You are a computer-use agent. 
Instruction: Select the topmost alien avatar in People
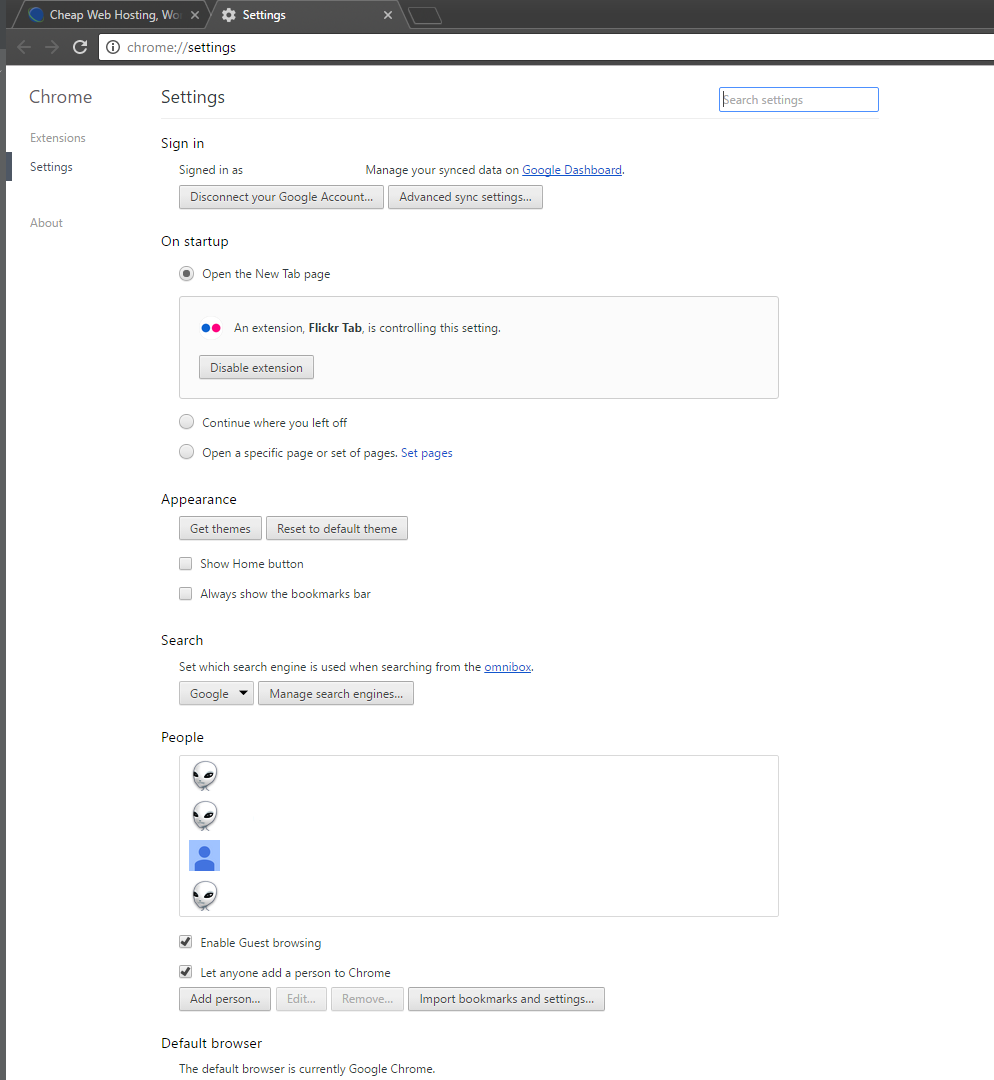[x=205, y=776]
